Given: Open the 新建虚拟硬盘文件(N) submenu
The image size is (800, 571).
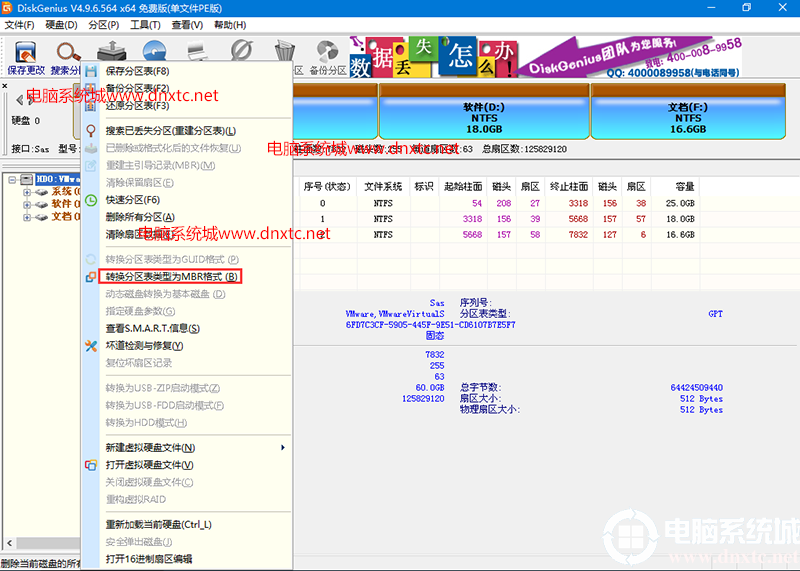Looking at the screenshot, I should [x=150, y=448].
